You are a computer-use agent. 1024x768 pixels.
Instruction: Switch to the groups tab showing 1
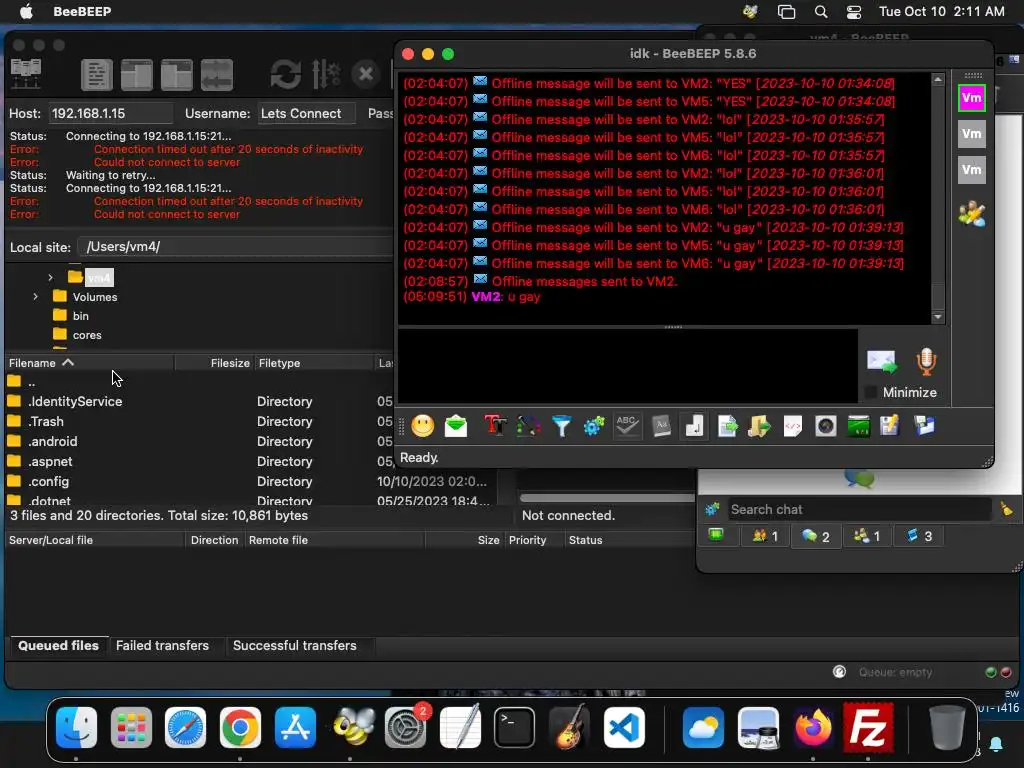[x=867, y=536]
